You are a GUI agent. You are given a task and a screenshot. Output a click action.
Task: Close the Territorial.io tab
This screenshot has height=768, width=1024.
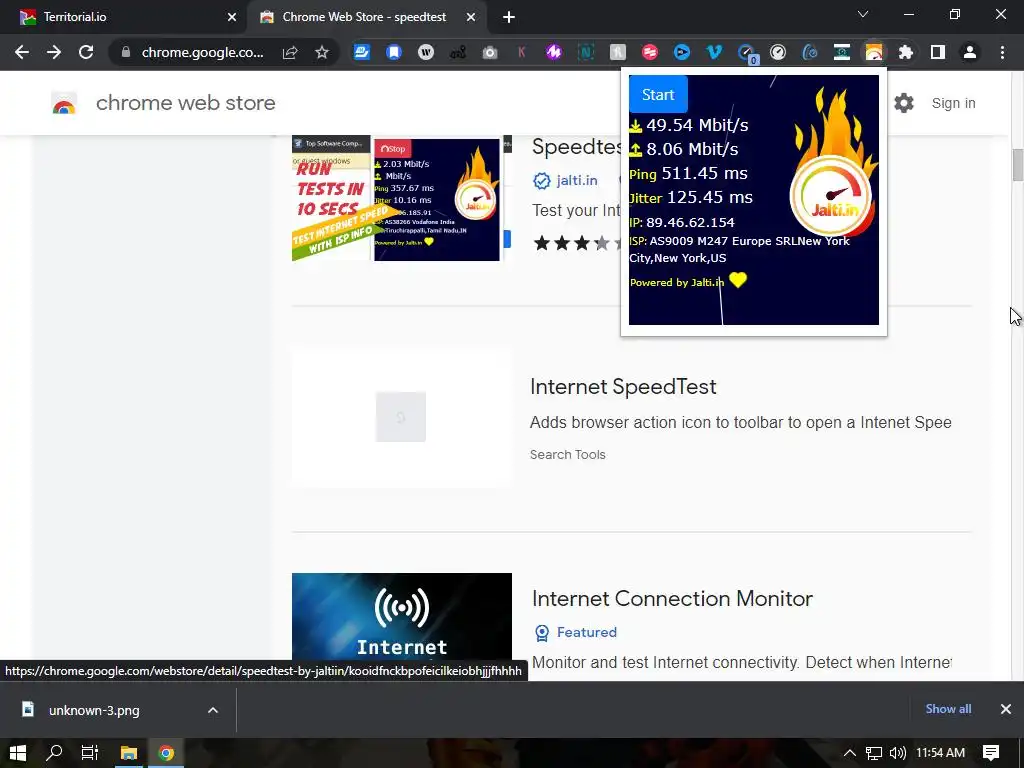point(232,17)
